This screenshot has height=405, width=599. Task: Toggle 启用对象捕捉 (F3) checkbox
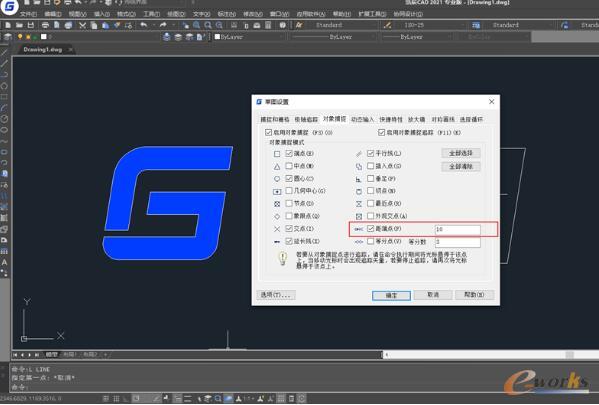pyautogui.click(x=268, y=133)
